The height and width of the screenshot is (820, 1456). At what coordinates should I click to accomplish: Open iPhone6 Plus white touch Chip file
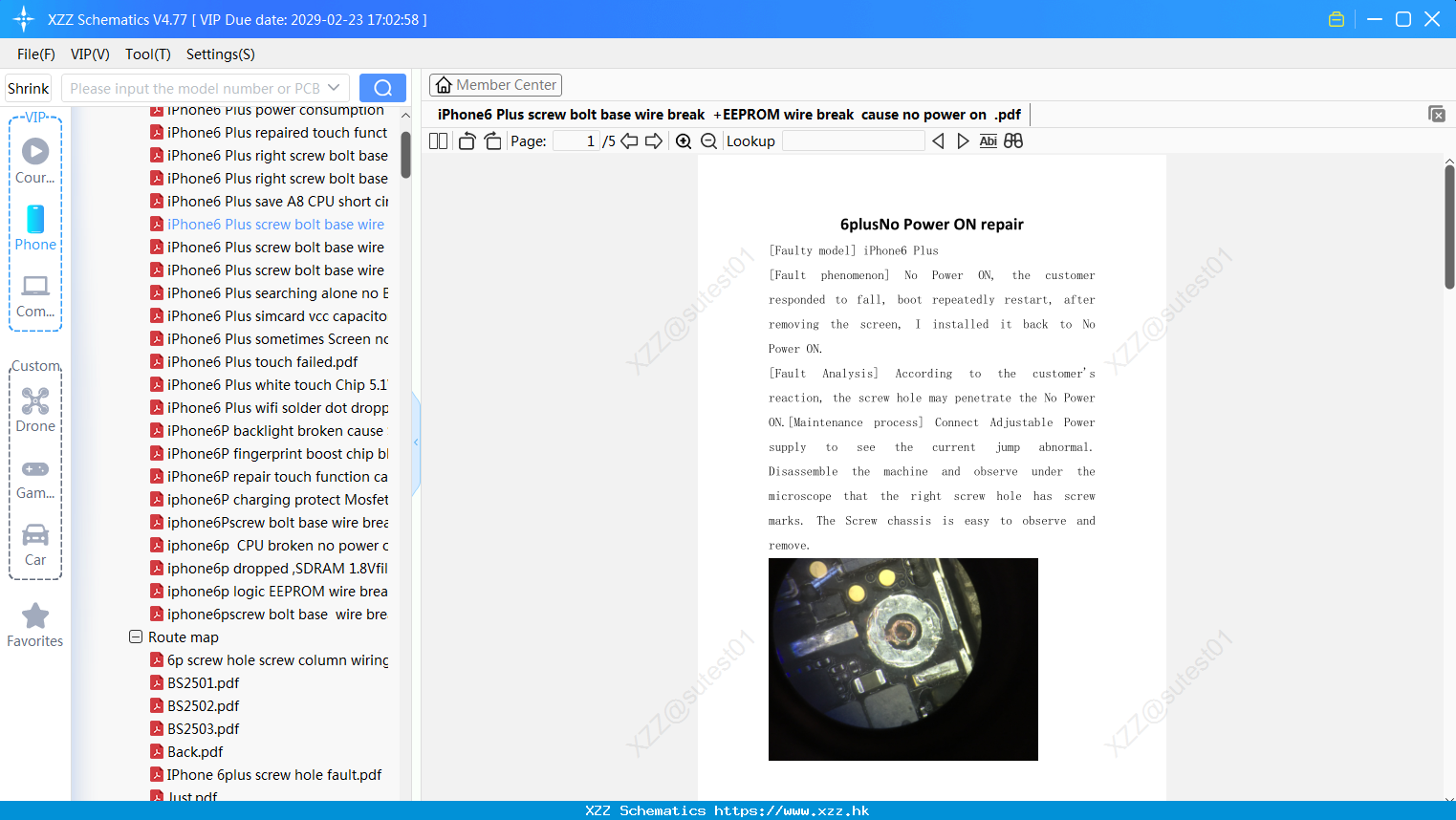pos(270,385)
